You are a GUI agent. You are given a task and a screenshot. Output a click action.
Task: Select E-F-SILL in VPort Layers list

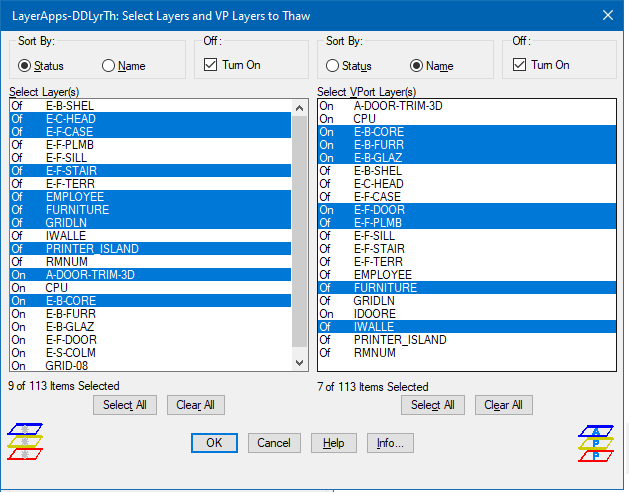click(x=467, y=235)
